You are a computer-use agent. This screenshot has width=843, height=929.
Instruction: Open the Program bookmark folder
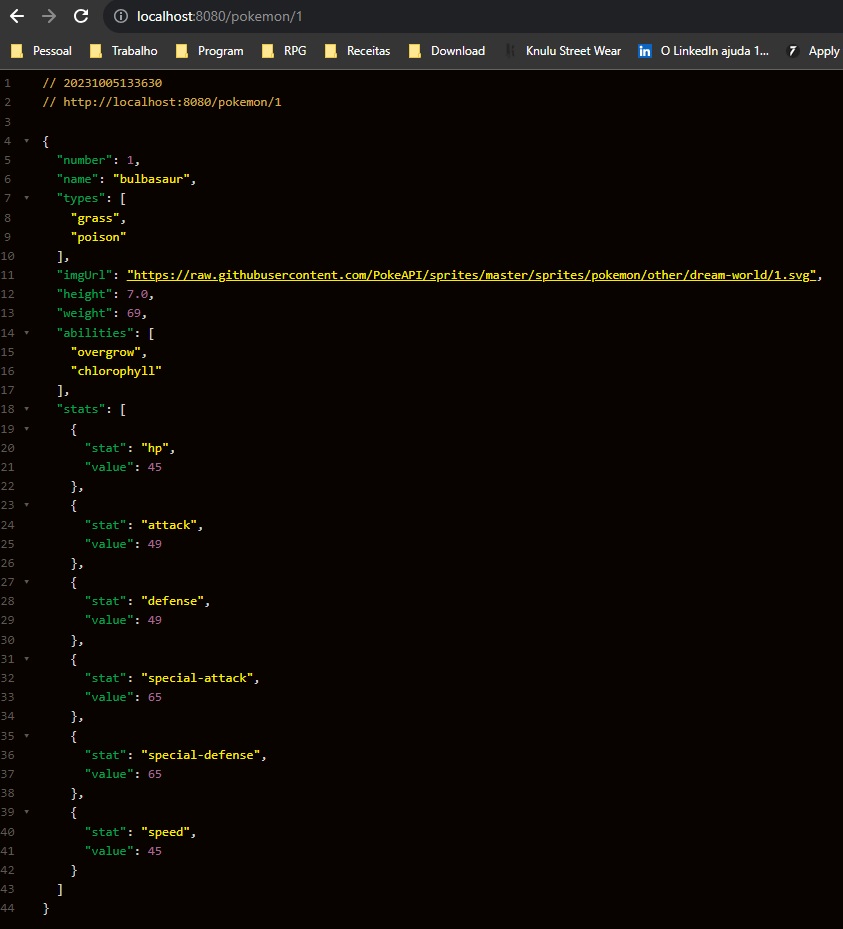click(210, 51)
